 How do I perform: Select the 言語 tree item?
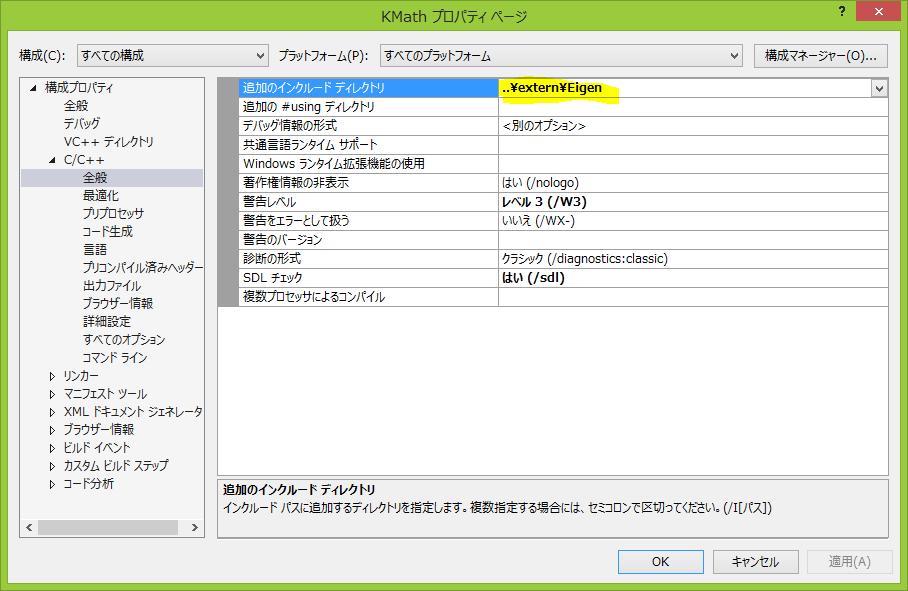coord(95,249)
